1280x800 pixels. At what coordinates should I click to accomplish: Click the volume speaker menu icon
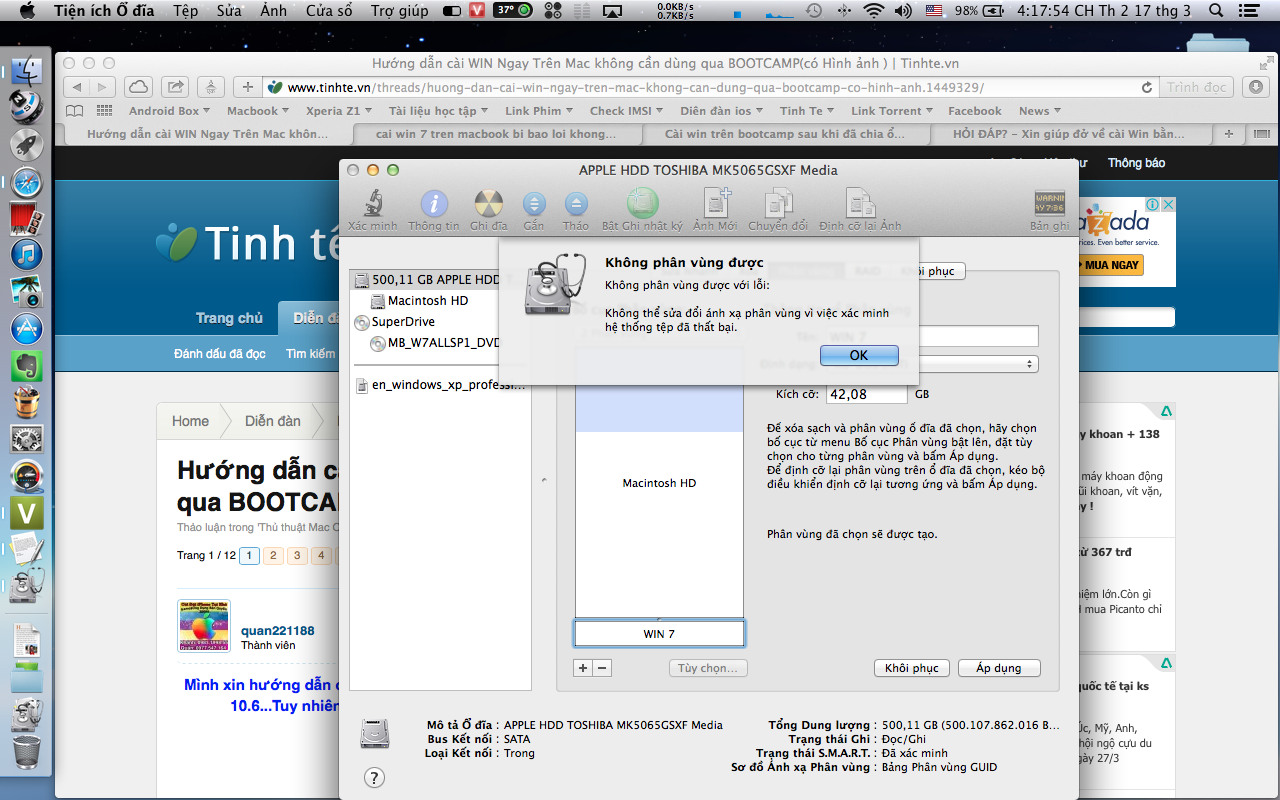pyautogui.click(x=903, y=11)
